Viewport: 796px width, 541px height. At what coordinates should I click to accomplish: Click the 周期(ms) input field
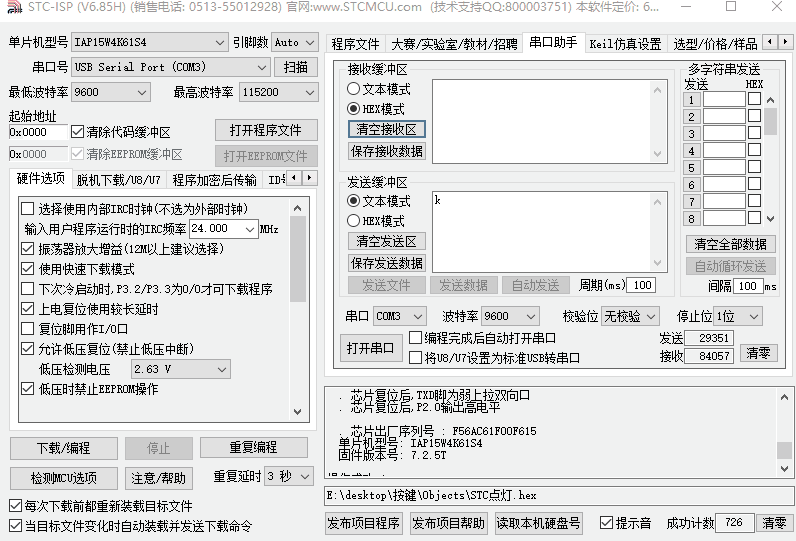pyautogui.click(x=641, y=286)
